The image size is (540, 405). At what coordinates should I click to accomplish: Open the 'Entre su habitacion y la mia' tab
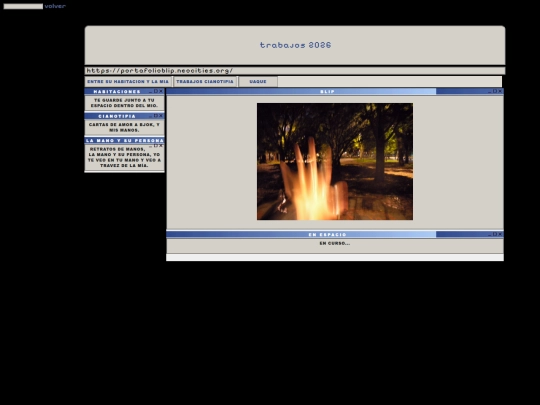pyautogui.click(x=128, y=82)
